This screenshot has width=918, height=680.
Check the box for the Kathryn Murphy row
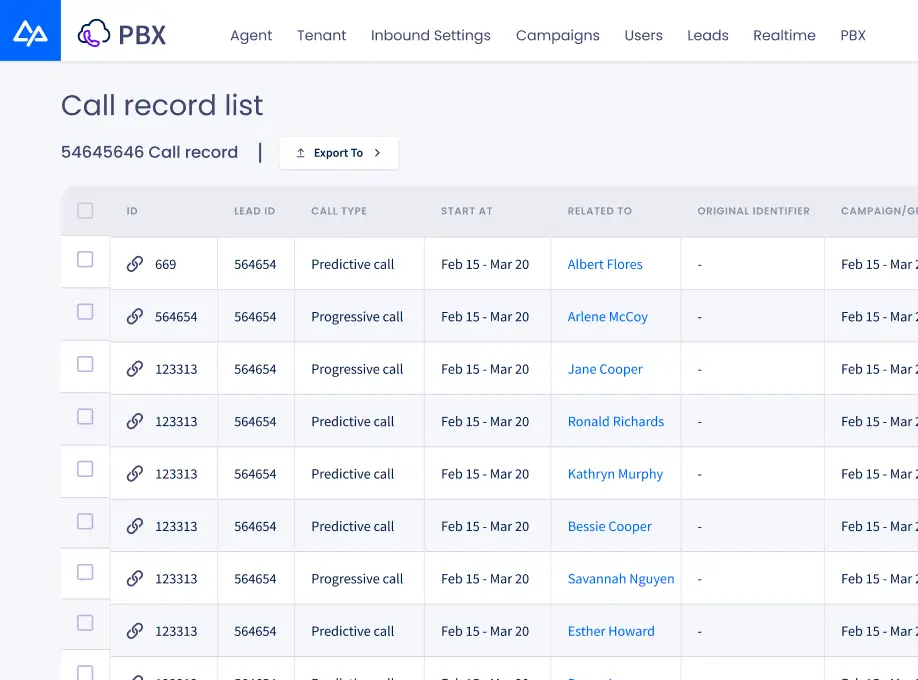coord(85,469)
